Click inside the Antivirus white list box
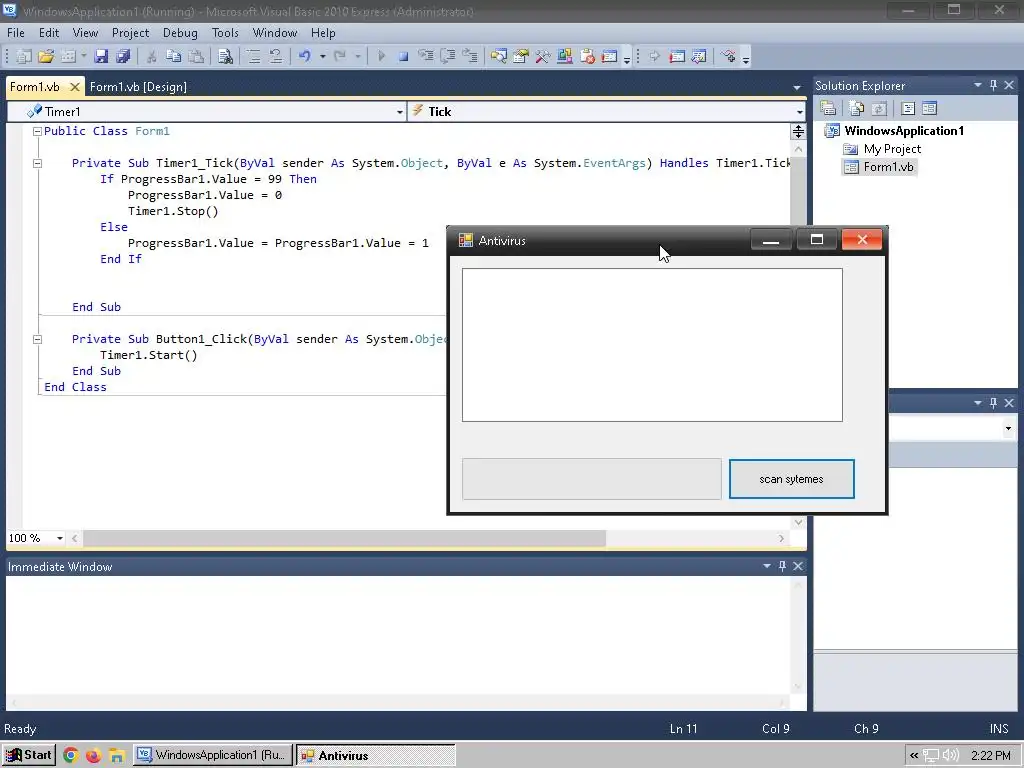 coord(652,345)
